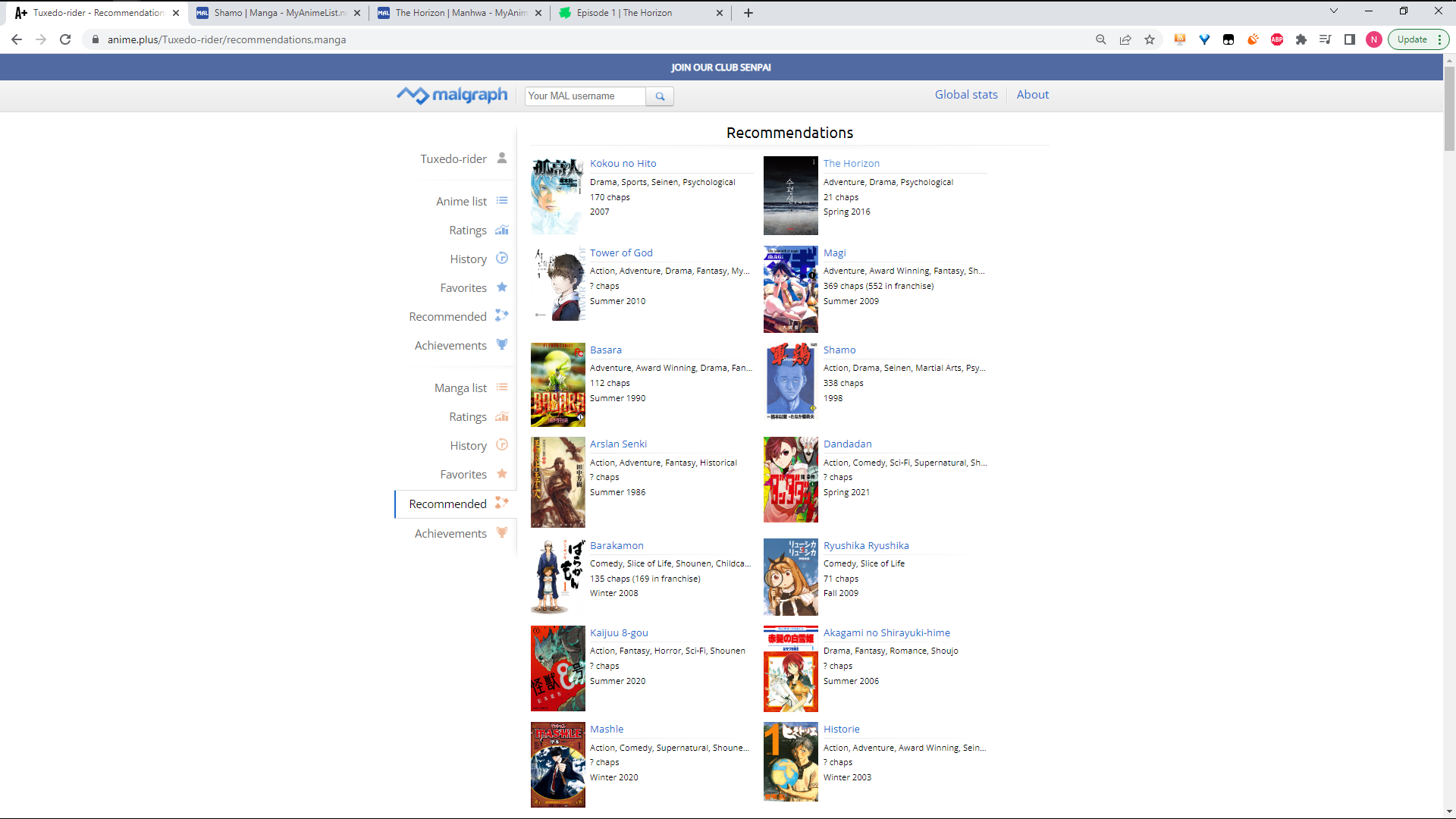Image resolution: width=1456 pixels, height=819 pixels.
Task: Open The Horizon title link
Action: click(x=852, y=163)
